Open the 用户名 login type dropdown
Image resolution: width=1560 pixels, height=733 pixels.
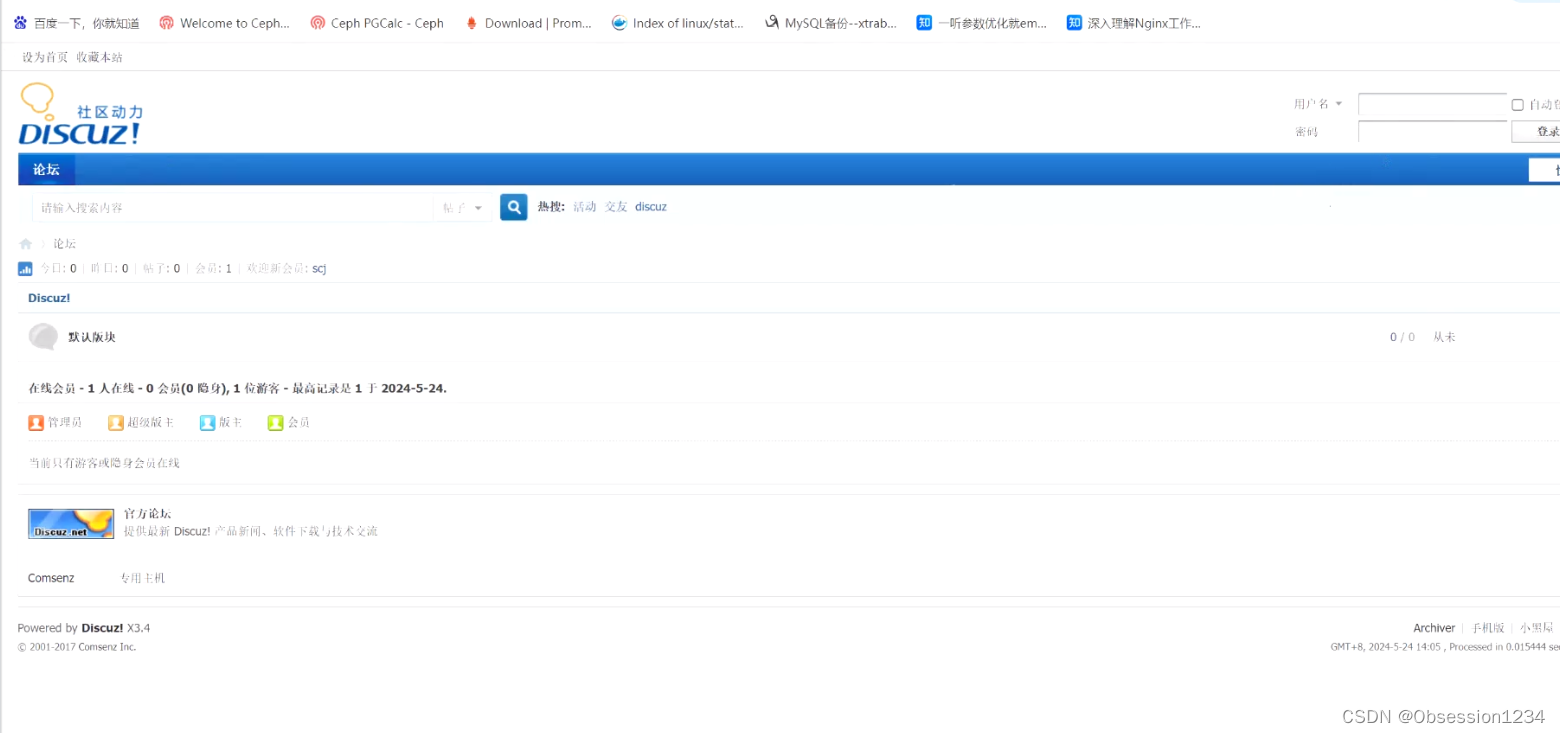tap(1318, 104)
